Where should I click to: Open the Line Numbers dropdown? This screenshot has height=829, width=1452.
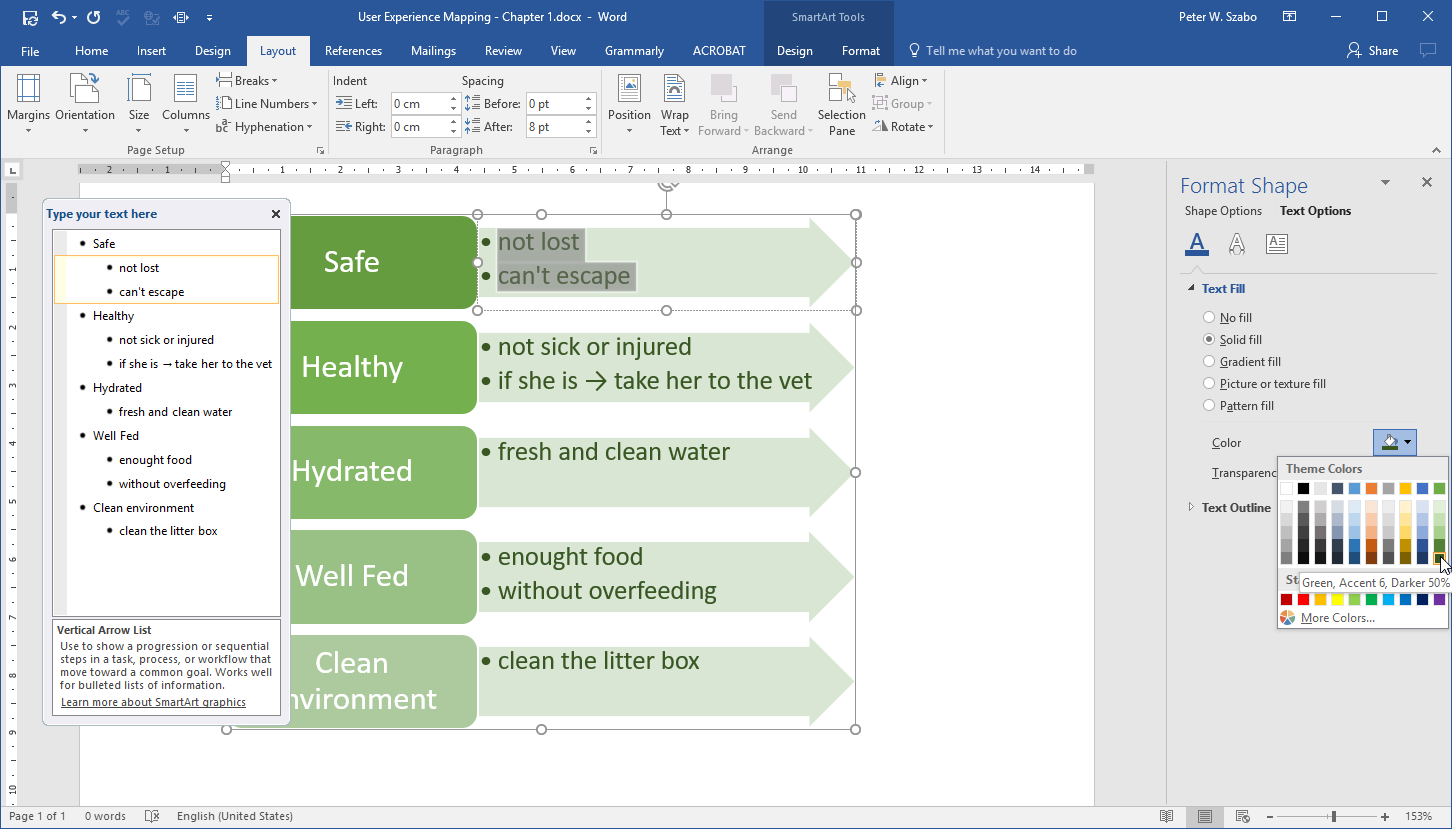click(x=267, y=104)
